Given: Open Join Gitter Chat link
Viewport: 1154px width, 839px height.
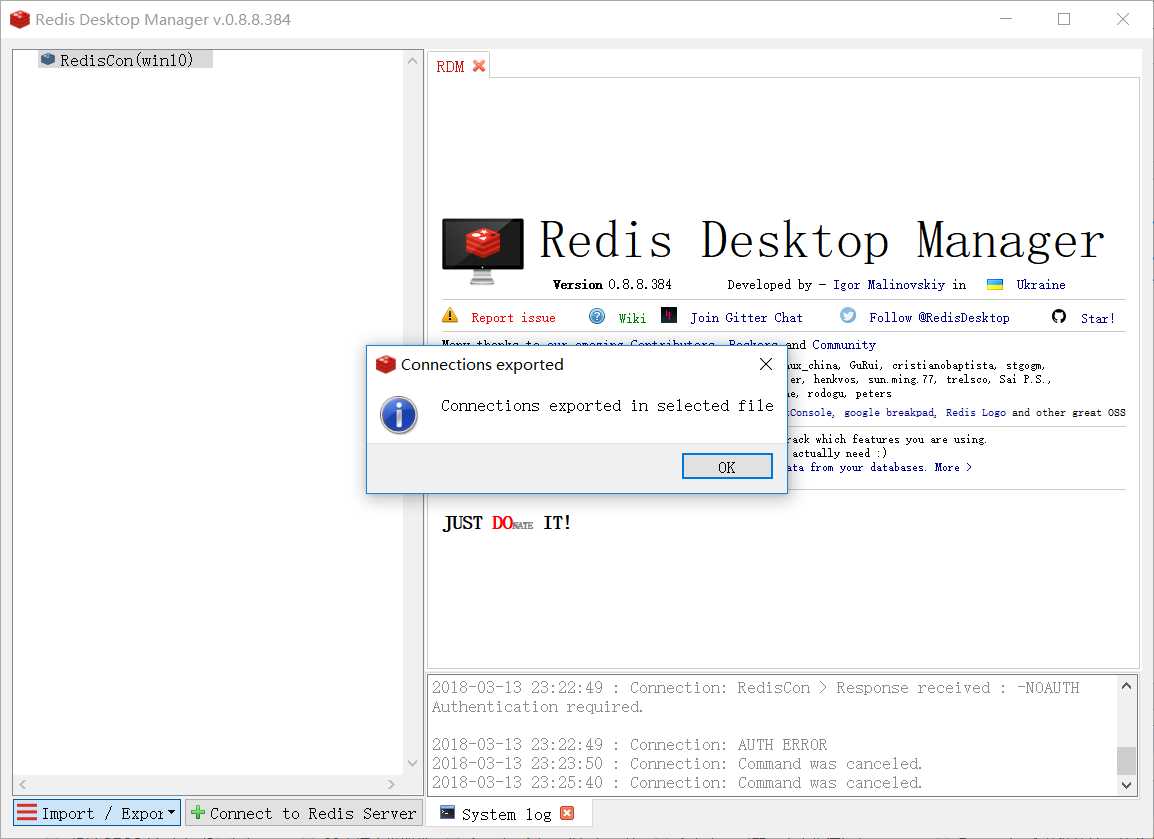Looking at the screenshot, I should click(746, 318).
